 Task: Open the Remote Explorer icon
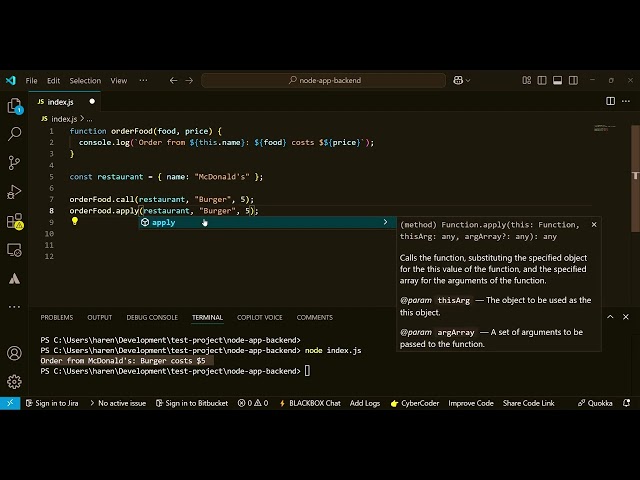(15, 250)
